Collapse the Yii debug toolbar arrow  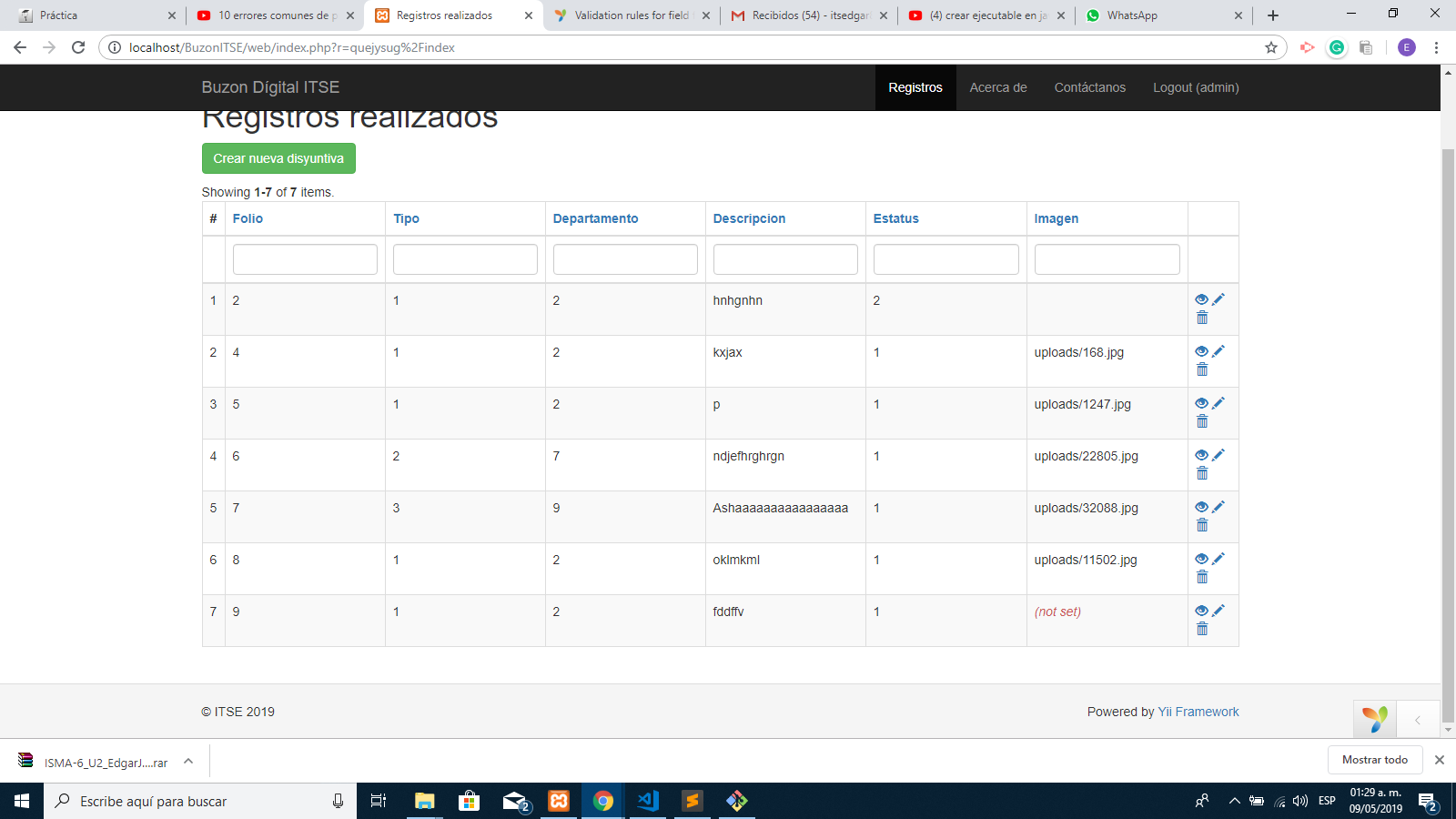tap(1418, 719)
